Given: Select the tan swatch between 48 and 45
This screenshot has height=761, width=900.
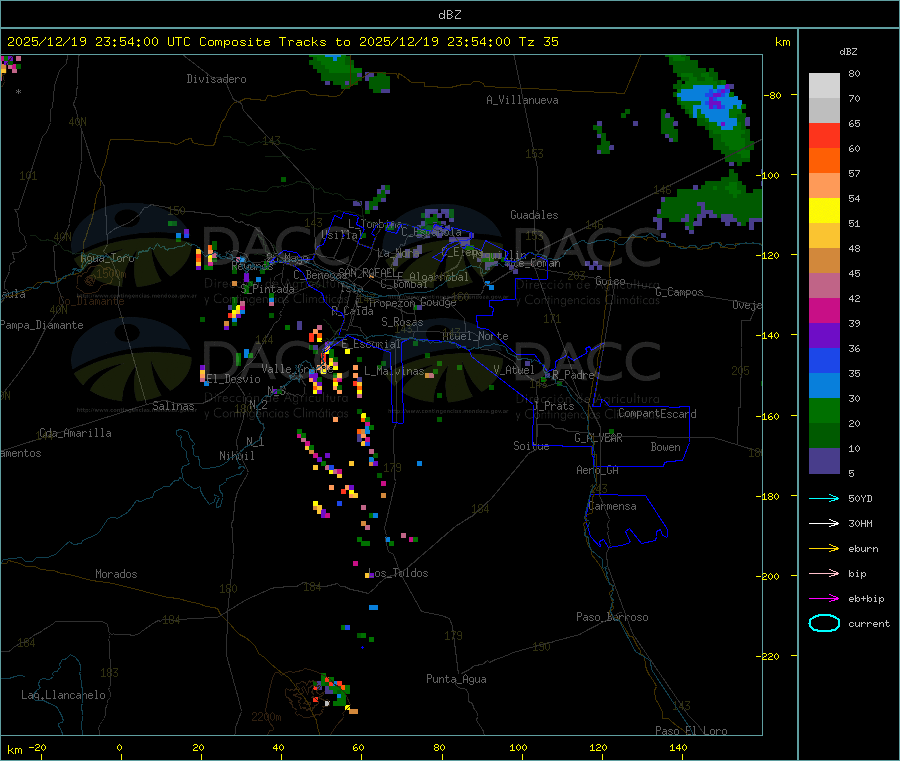Looking at the screenshot, I should pyautogui.click(x=824, y=261).
